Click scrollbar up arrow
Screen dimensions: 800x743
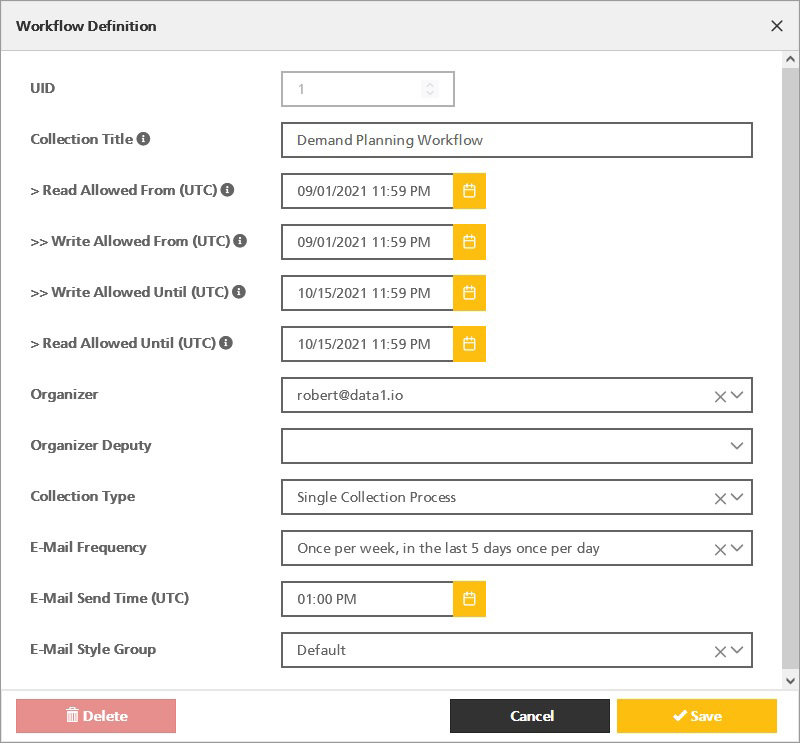pos(790,59)
